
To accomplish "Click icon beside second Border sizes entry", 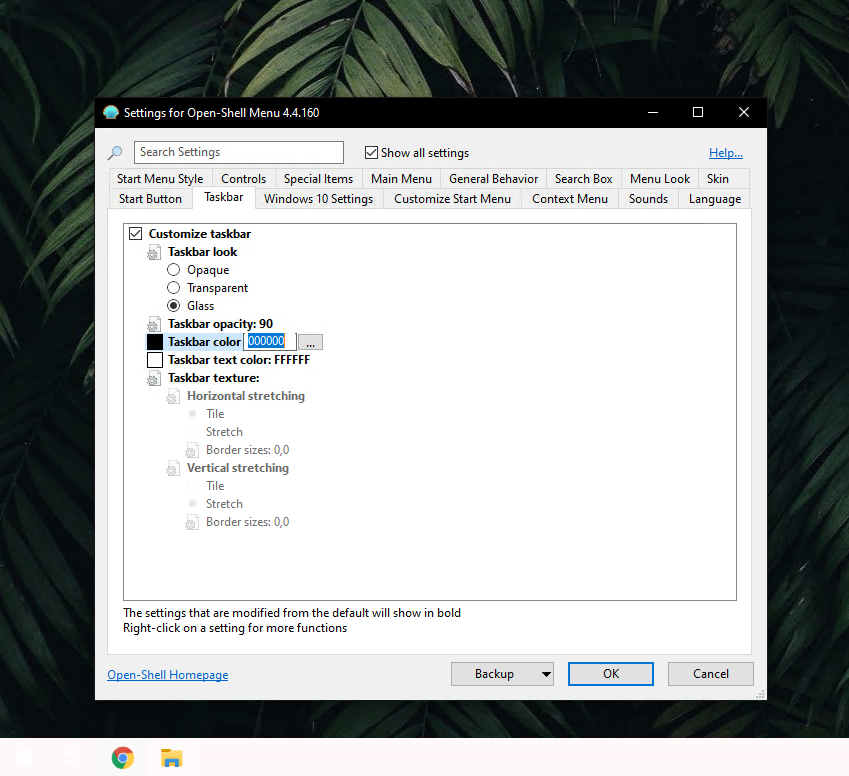I will click(x=192, y=523).
